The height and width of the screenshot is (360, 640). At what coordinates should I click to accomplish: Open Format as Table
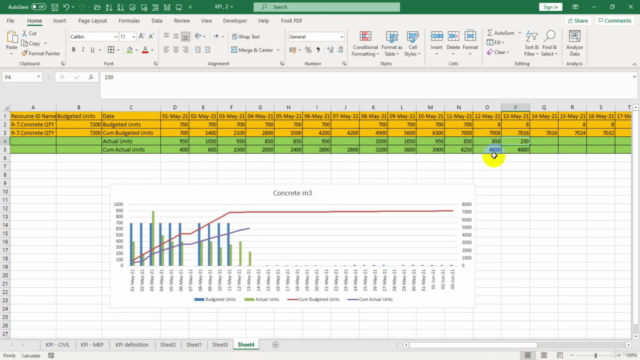pos(392,44)
